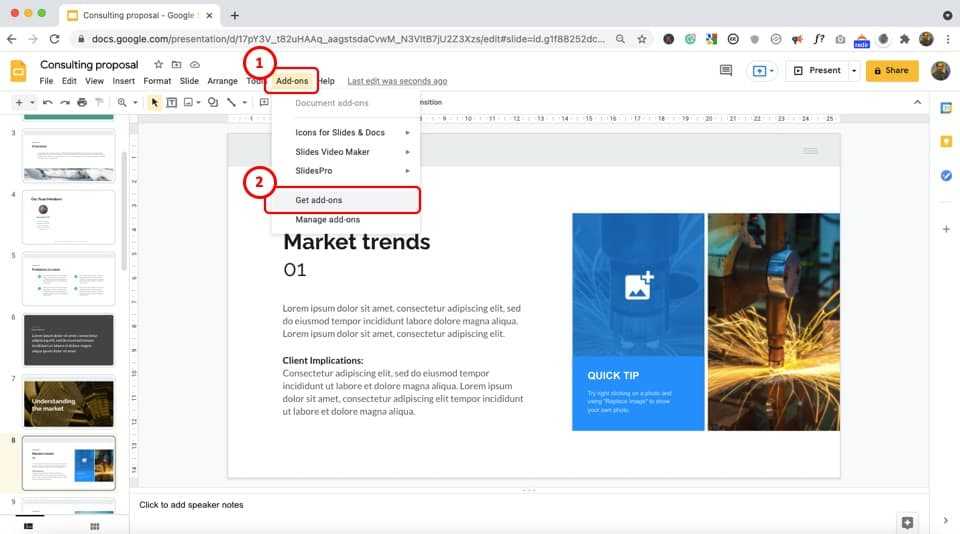This screenshot has height=534, width=960.
Task: Select the 'Understanding the market' slide thumbnail
Action: [x=68, y=403]
